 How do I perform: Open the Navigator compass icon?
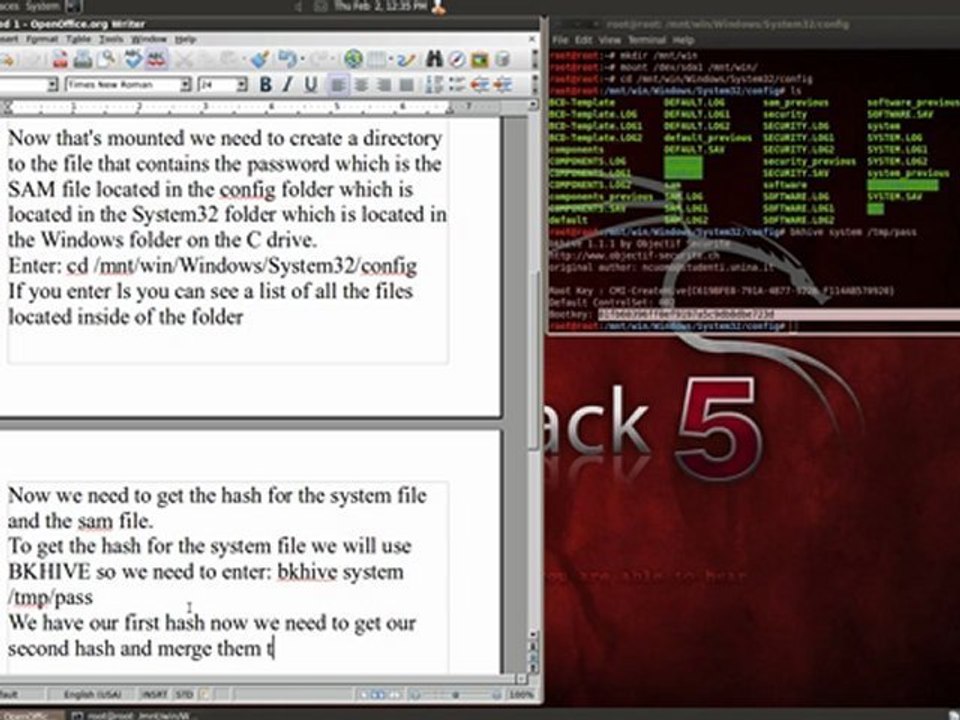[457, 59]
